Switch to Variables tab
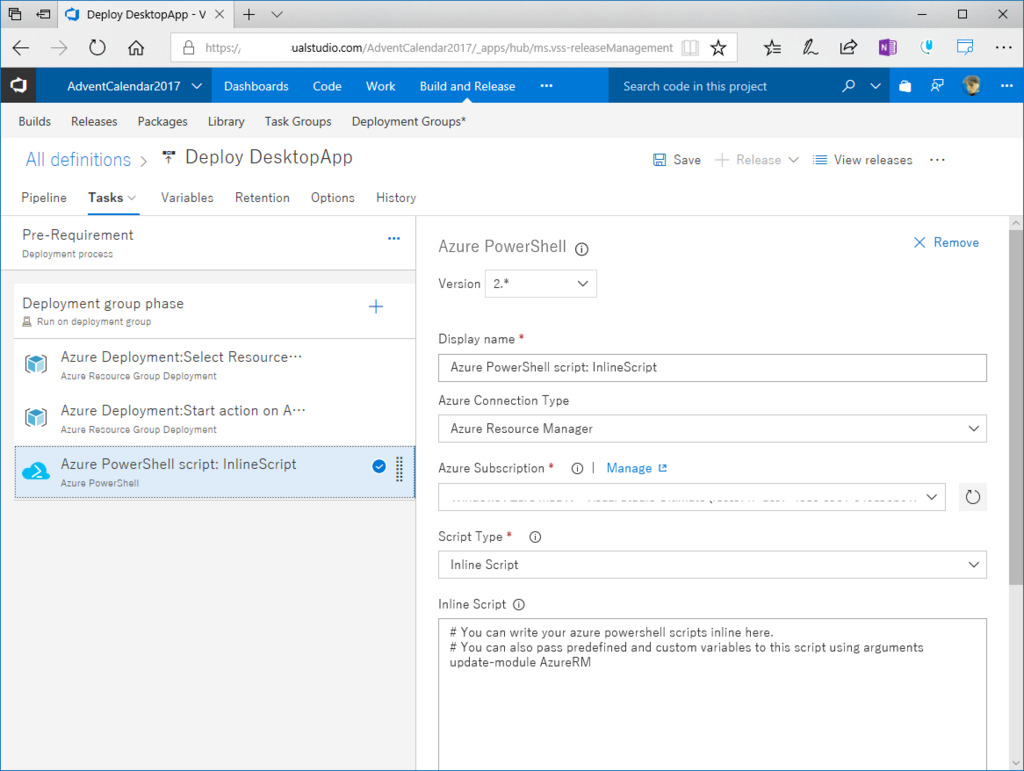Viewport: 1024px width, 771px height. (x=187, y=197)
